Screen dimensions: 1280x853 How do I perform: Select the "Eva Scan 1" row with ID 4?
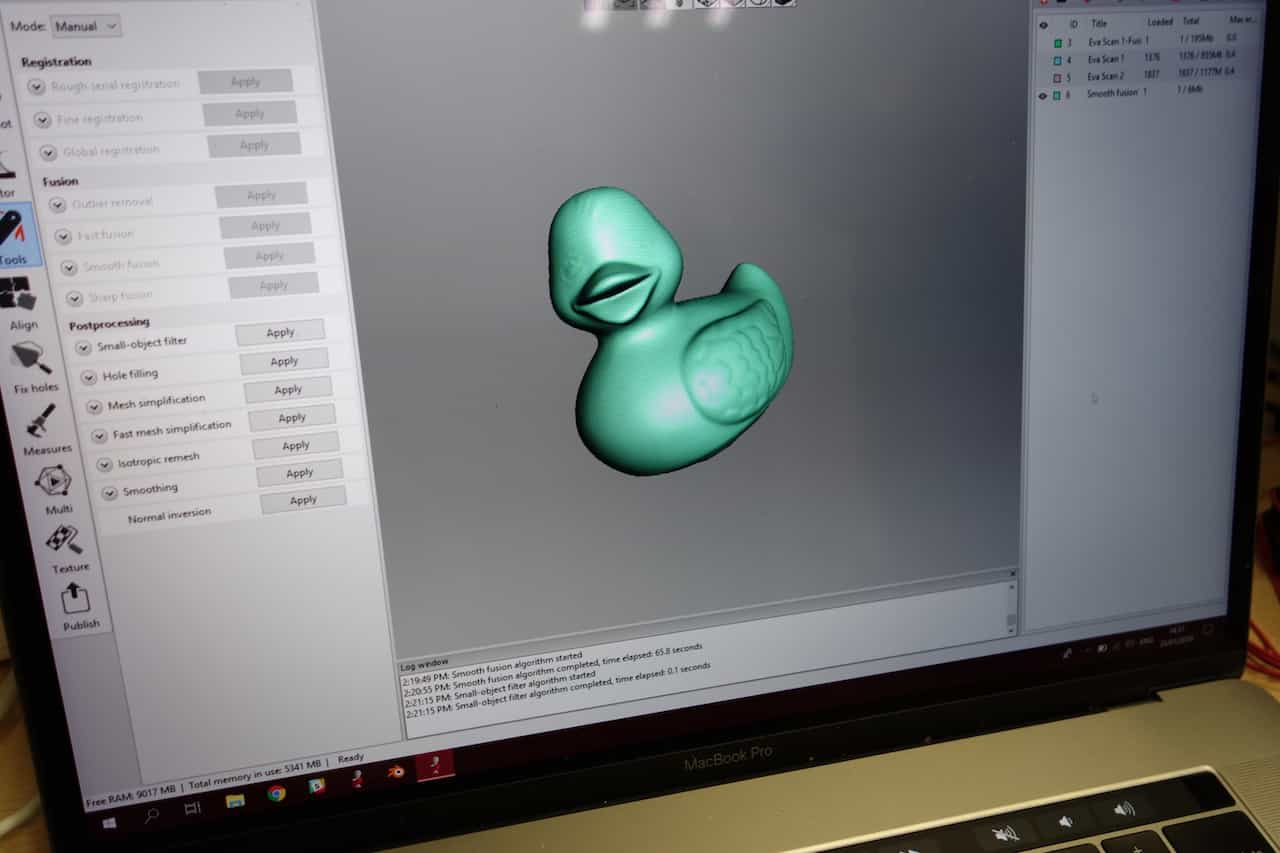(x=1106, y=59)
